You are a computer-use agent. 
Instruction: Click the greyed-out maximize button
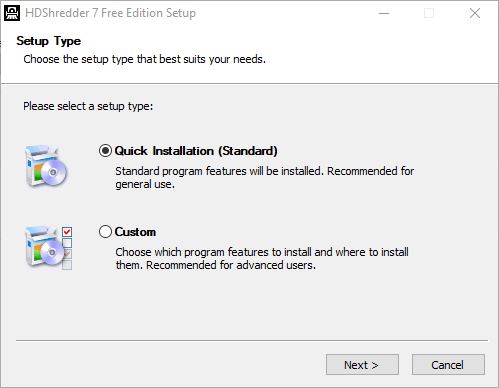pos(429,13)
